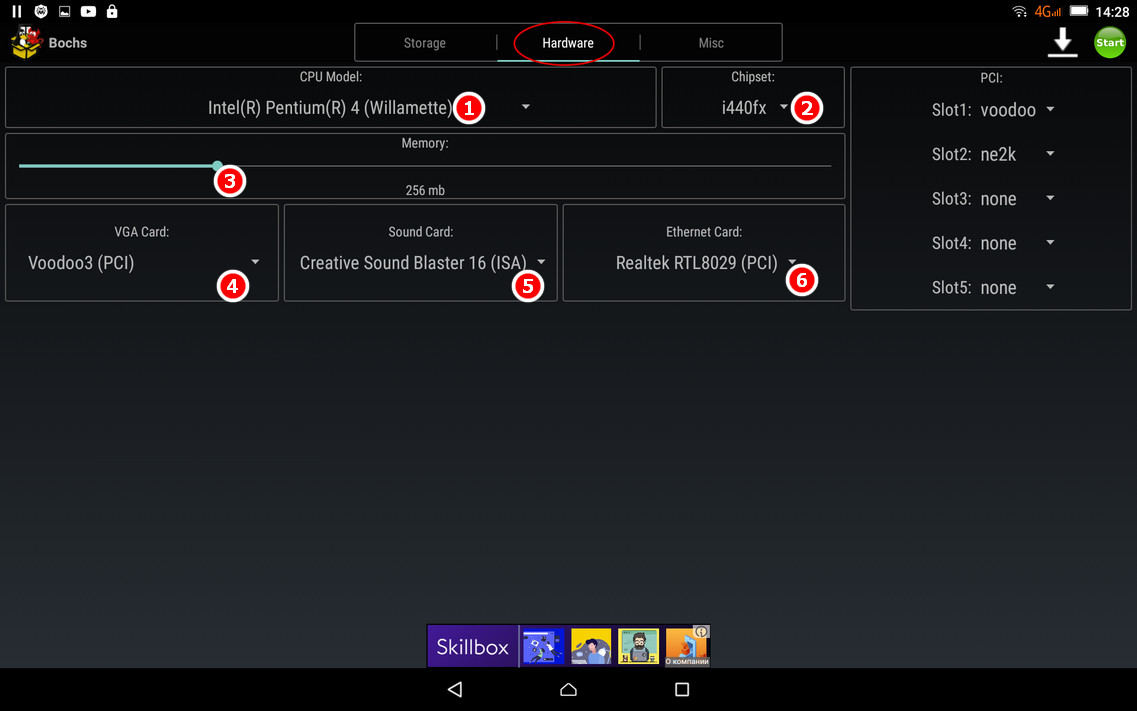Tap the Bochs app title text

(67, 43)
